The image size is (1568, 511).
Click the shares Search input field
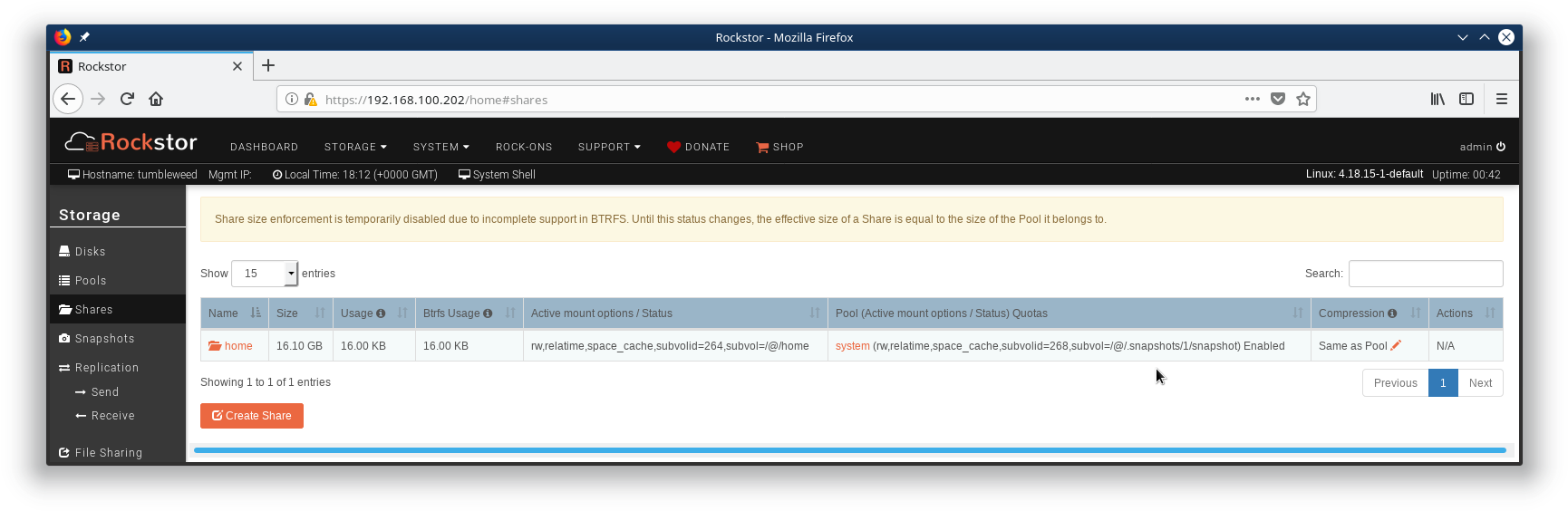(x=1425, y=274)
